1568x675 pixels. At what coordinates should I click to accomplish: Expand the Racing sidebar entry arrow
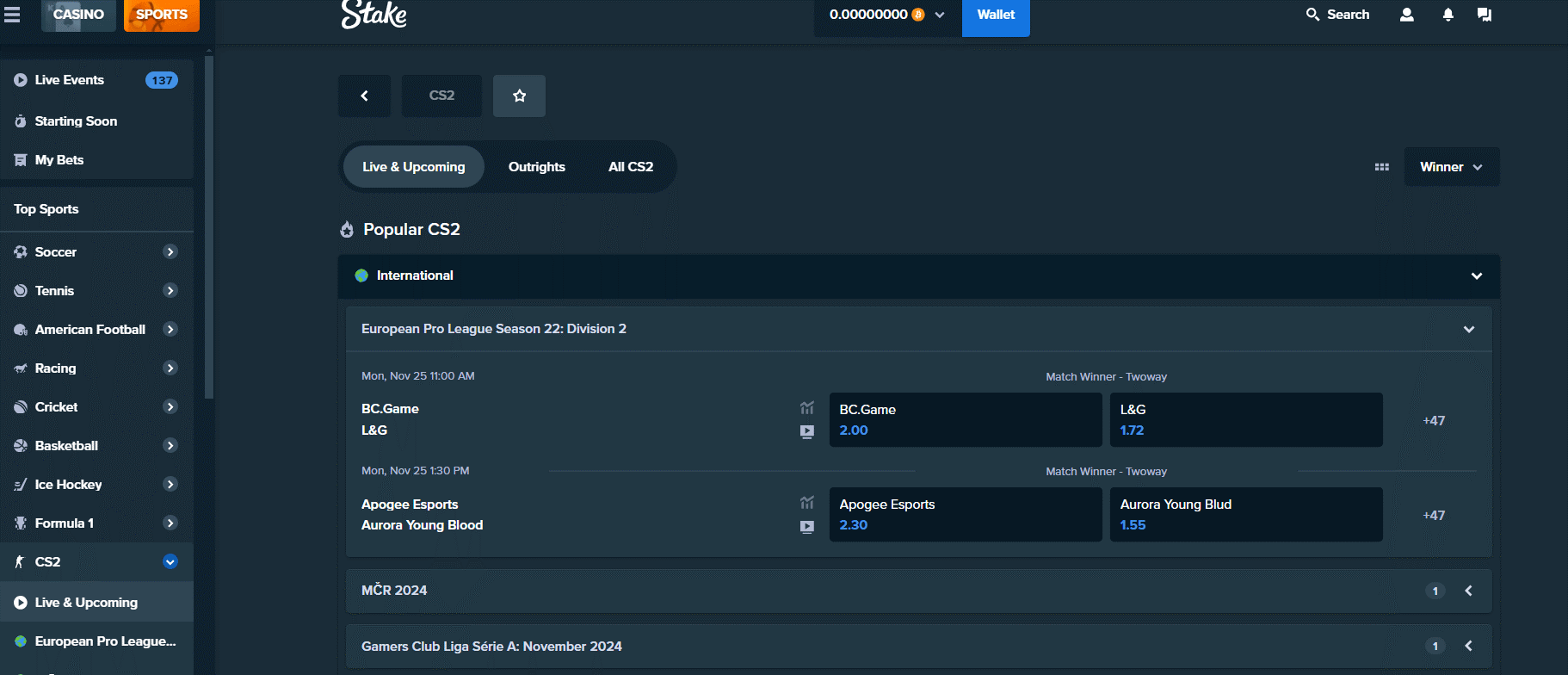click(170, 368)
